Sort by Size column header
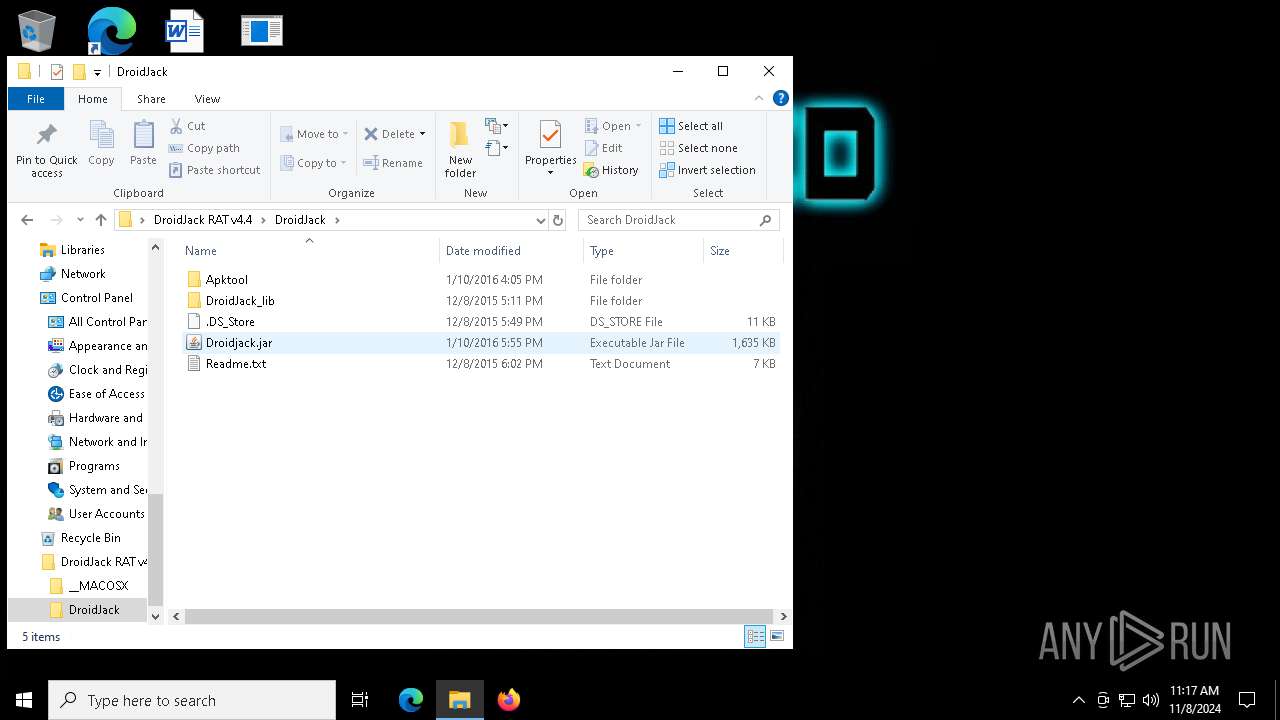 click(743, 251)
